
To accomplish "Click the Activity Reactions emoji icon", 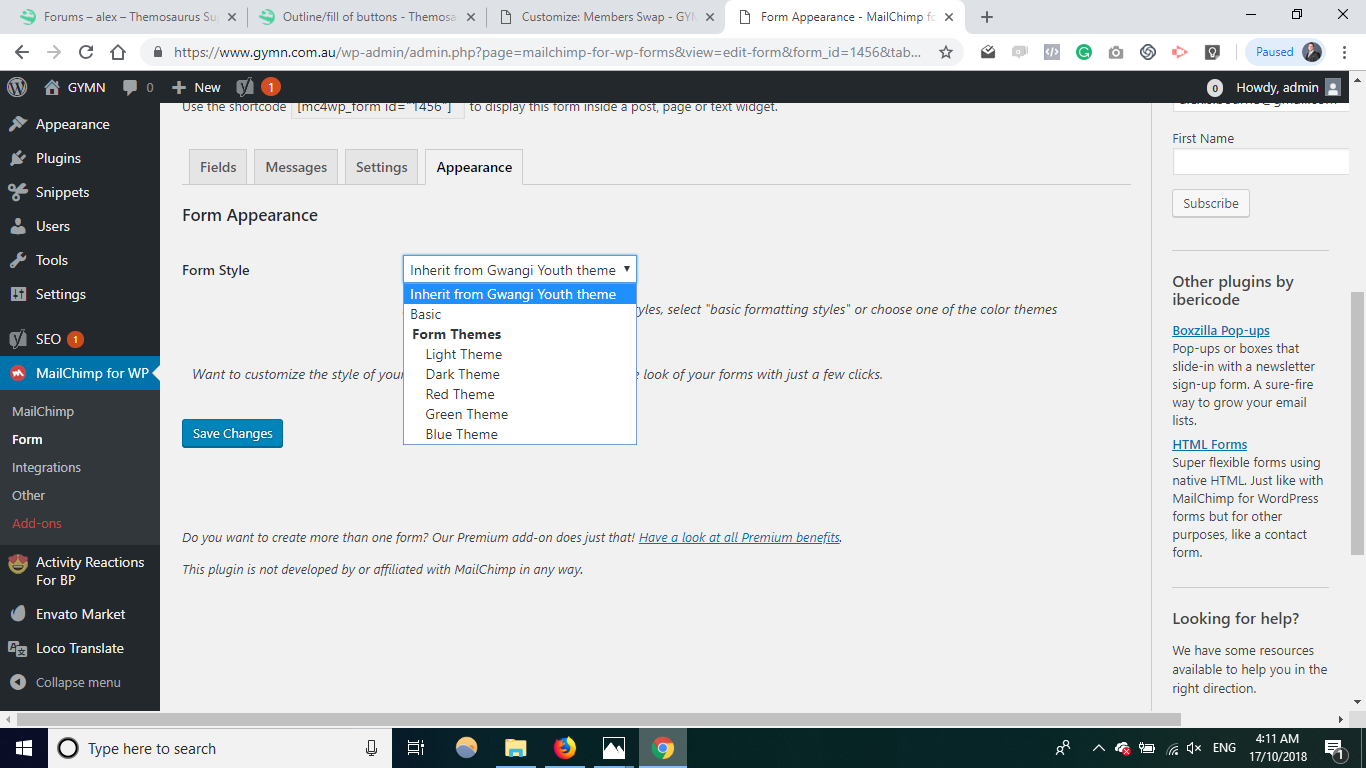I will point(18,563).
